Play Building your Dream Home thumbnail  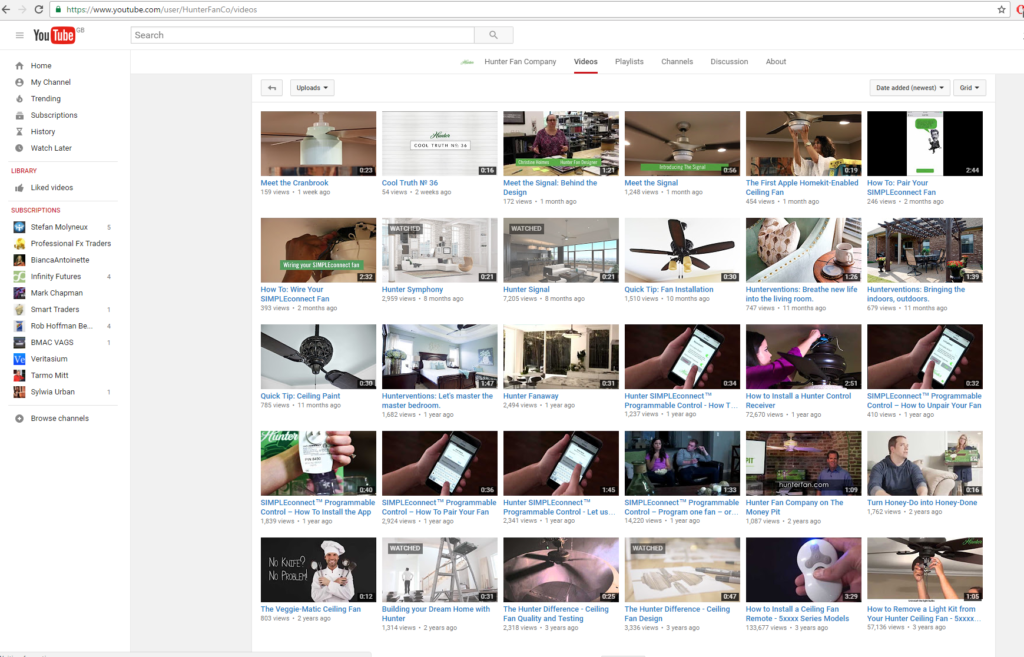pyautogui.click(x=440, y=569)
